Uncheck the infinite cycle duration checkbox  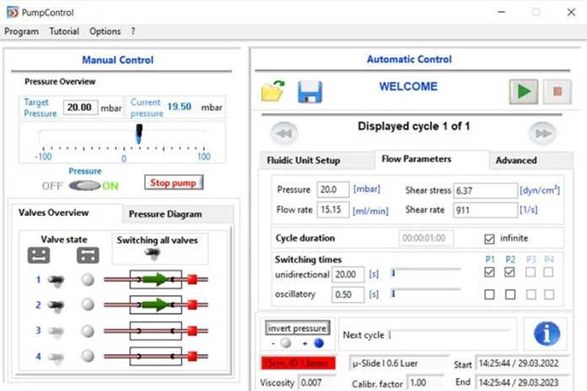pyautogui.click(x=489, y=239)
